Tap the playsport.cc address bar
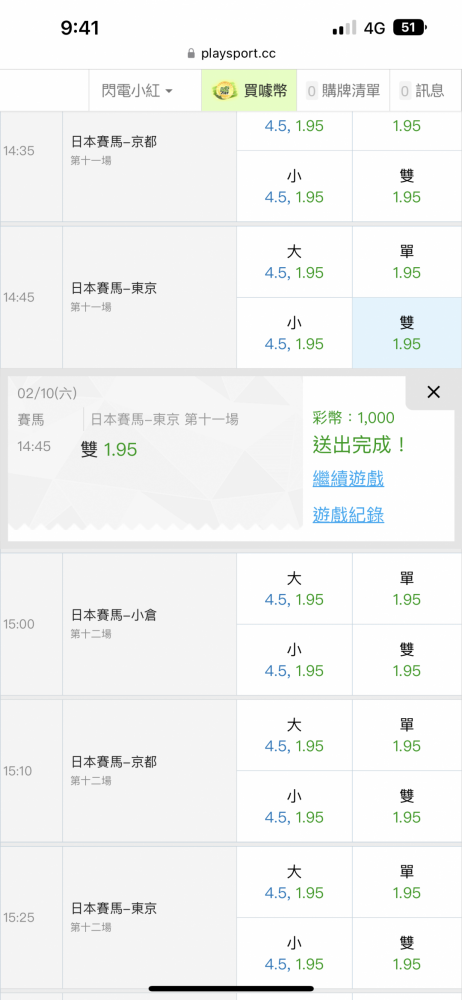The height and width of the screenshot is (1000, 462). pyautogui.click(x=231, y=54)
